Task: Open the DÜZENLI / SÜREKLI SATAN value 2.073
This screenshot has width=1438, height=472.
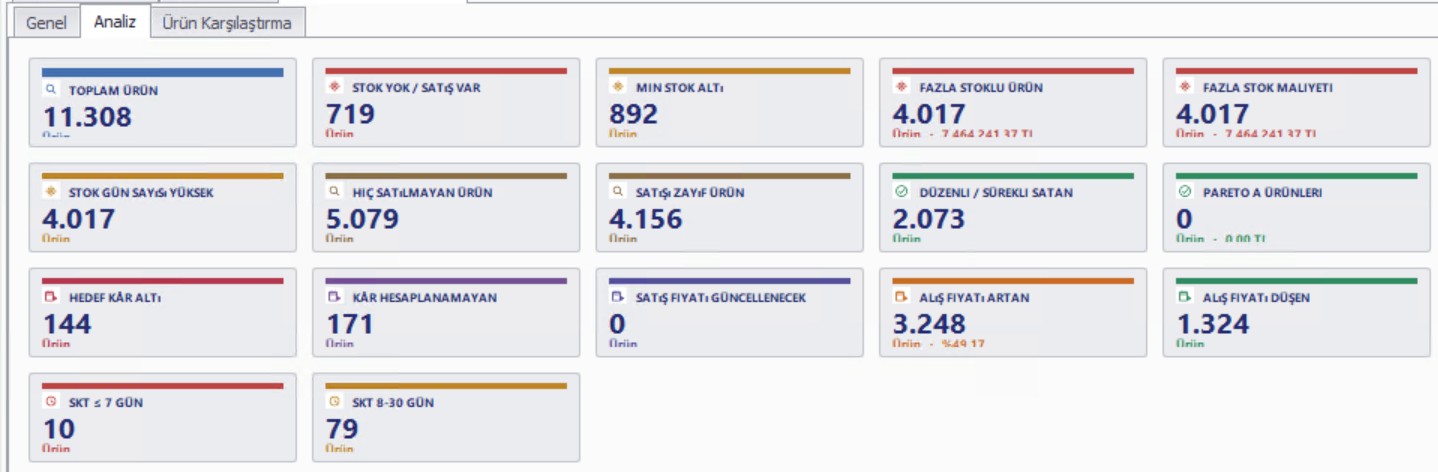Action: click(929, 219)
